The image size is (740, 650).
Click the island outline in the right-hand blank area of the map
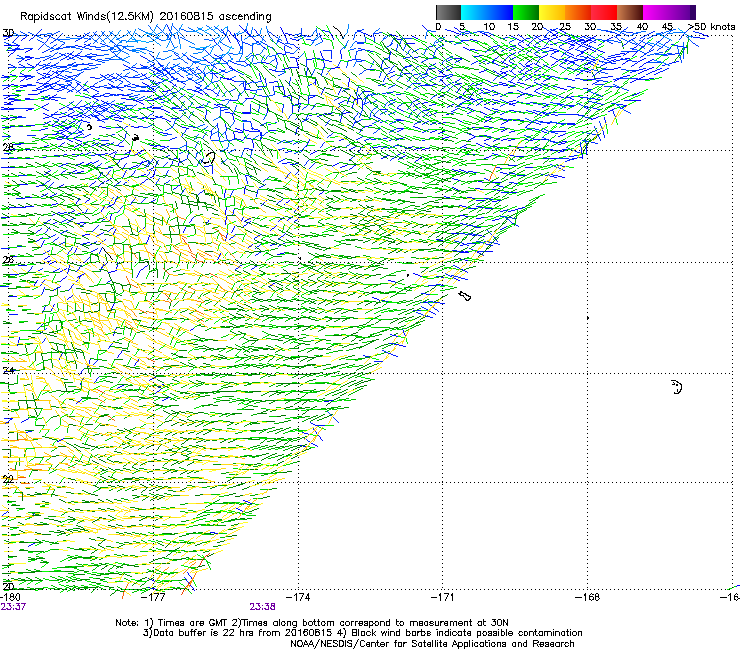tap(677, 387)
